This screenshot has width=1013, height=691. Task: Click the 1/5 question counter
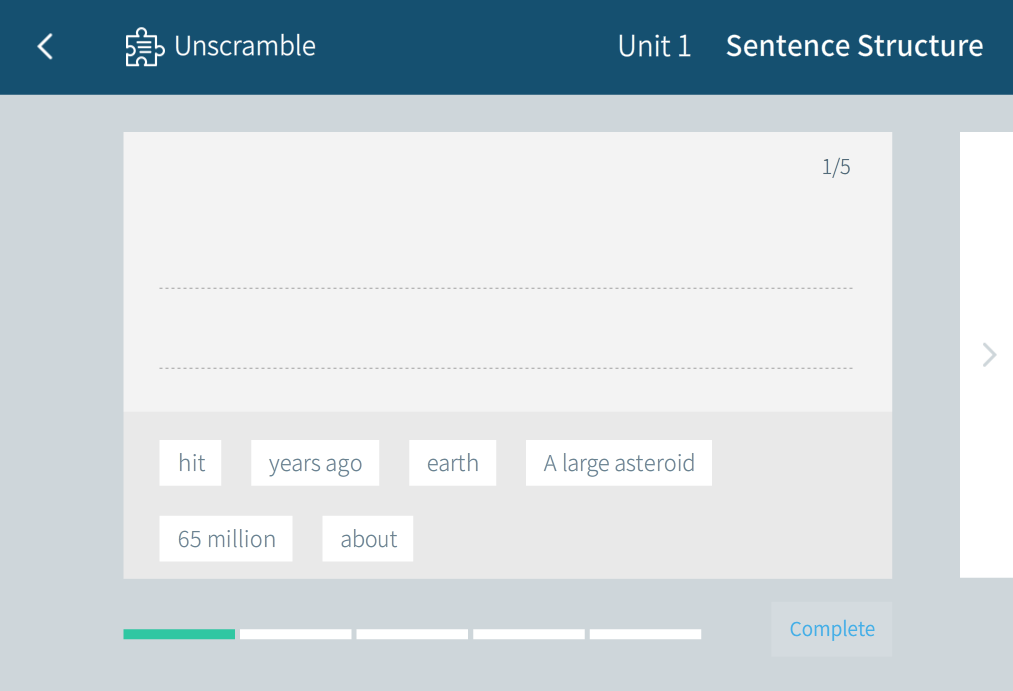coord(836,167)
